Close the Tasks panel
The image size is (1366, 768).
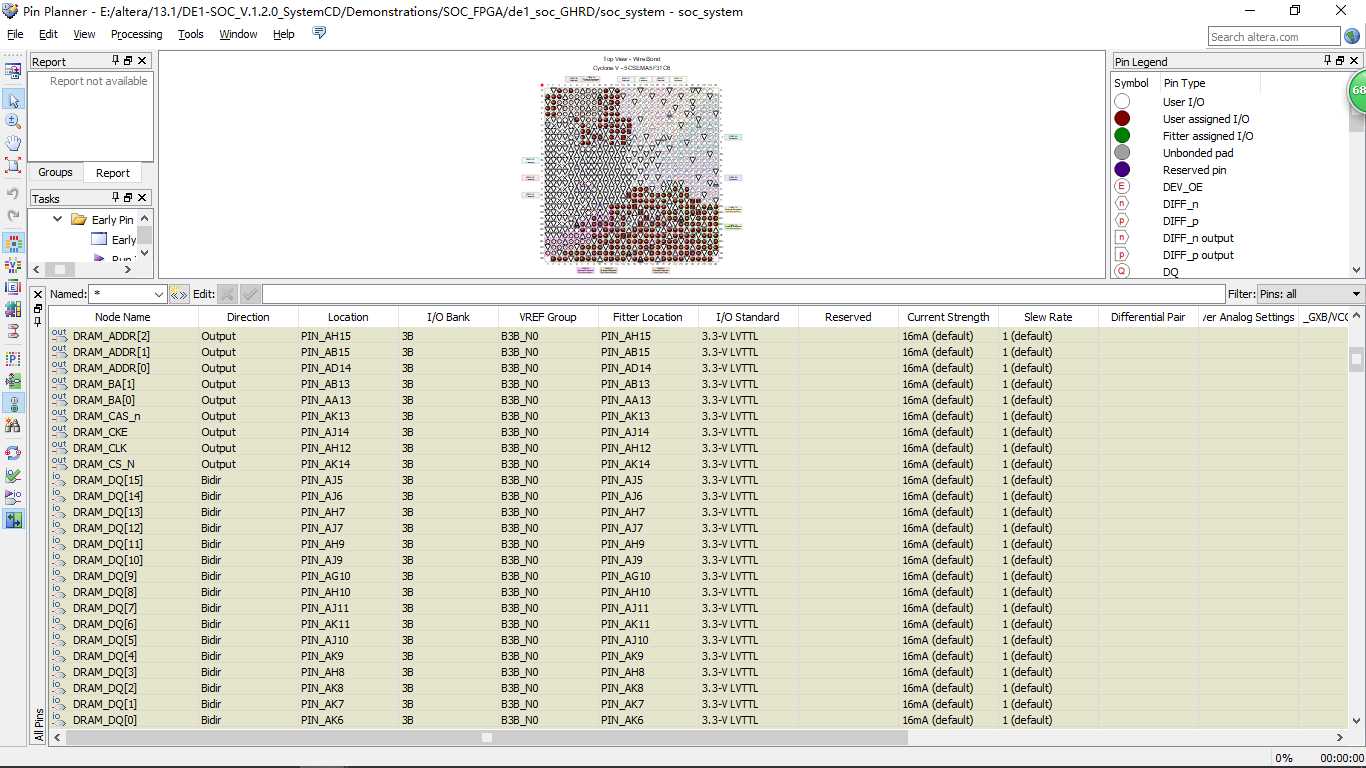(x=142, y=198)
